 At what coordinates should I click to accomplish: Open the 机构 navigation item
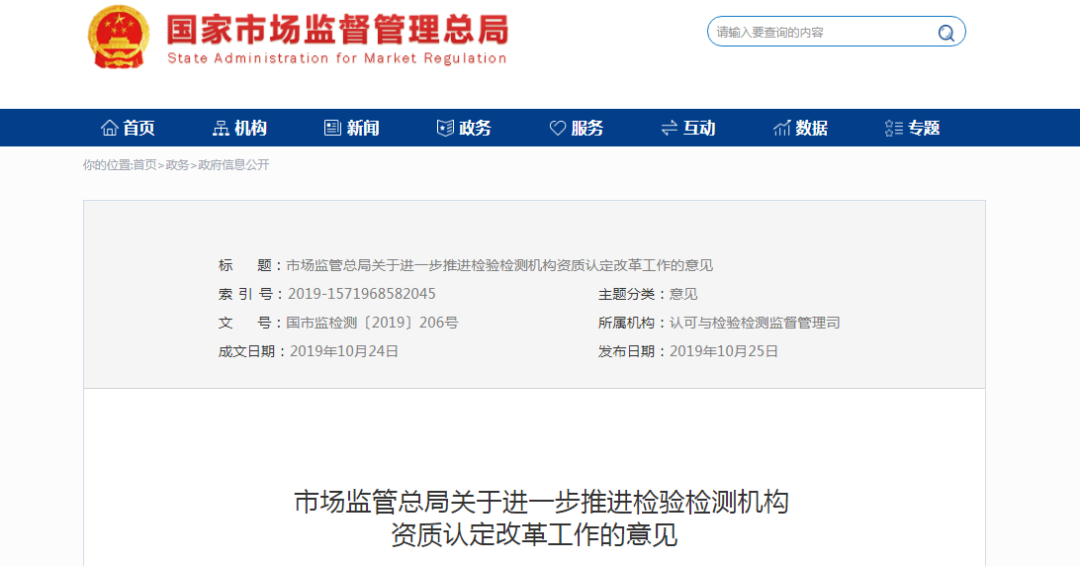click(x=240, y=127)
